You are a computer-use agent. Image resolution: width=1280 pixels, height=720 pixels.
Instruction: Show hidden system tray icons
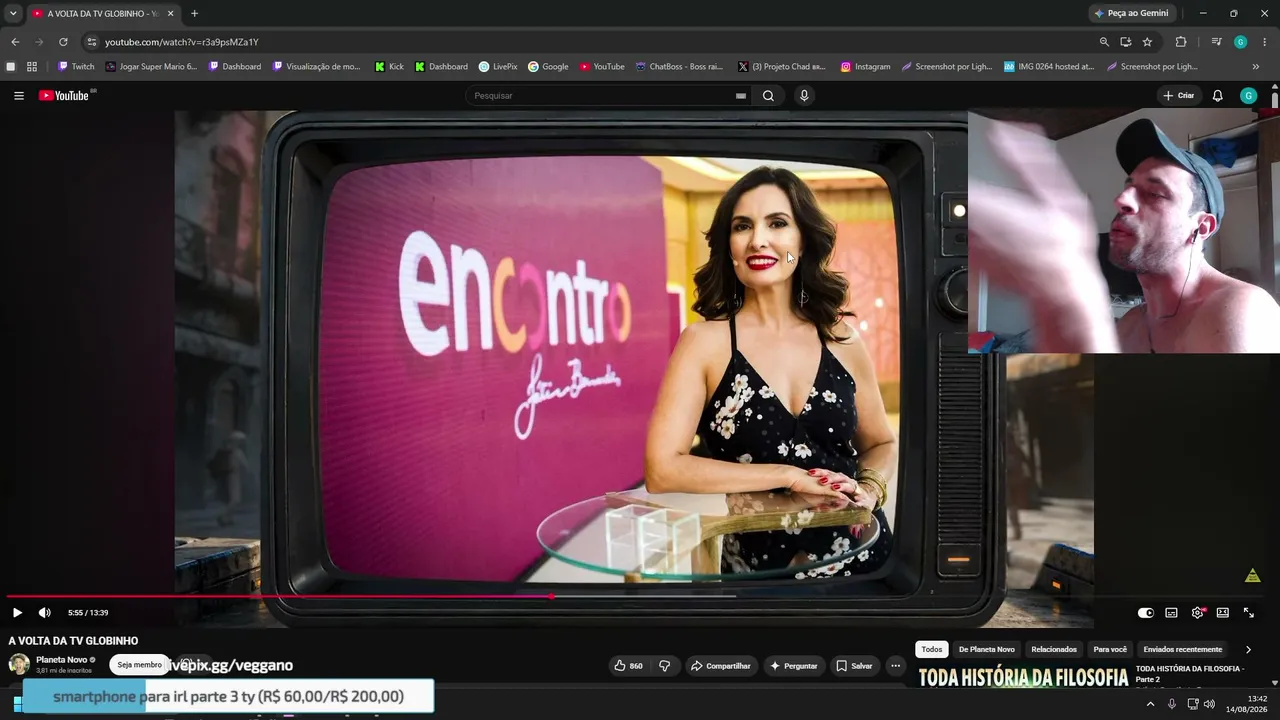click(x=1150, y=704)
